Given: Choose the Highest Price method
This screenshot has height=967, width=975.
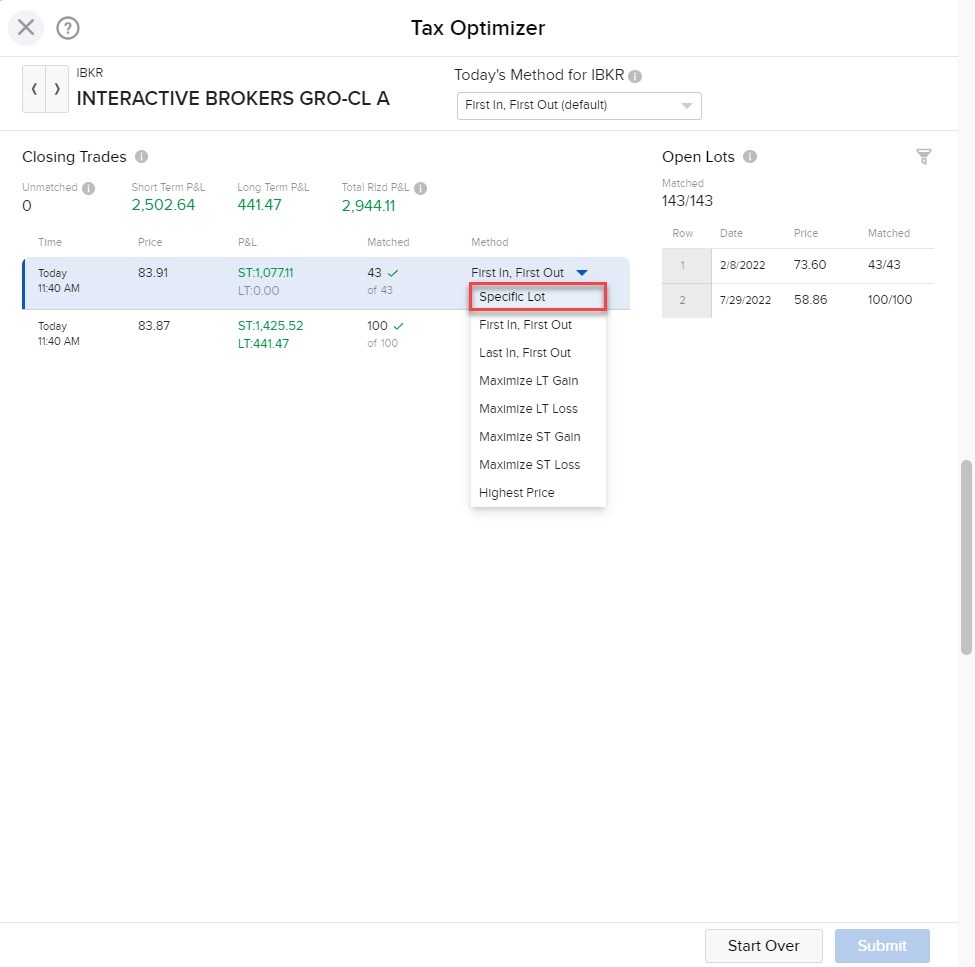Looking at the screenshot, I should click(x=516, y=492).
